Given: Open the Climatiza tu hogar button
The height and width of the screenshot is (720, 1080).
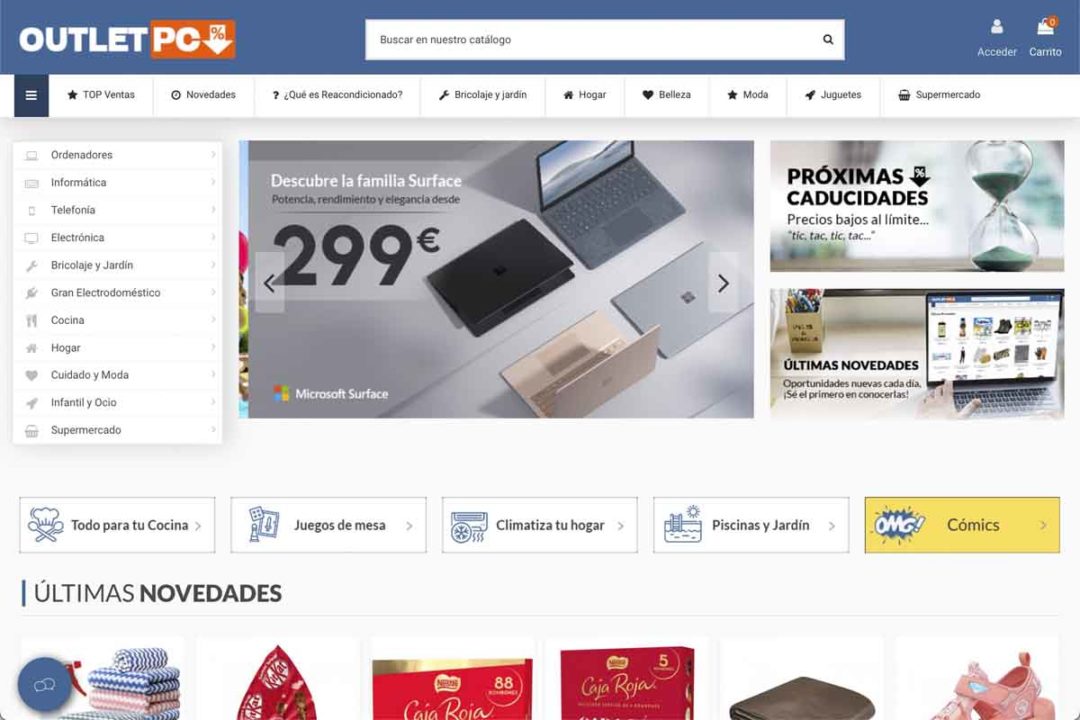Looking at the screenshot, I should pos(539,525).
